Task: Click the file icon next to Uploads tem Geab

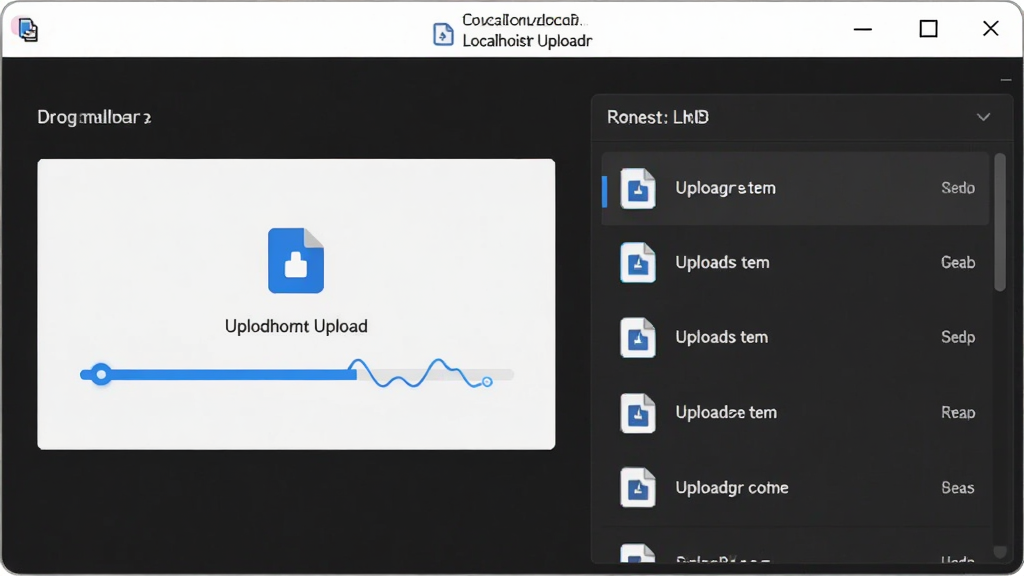Action: click(637, 263)
